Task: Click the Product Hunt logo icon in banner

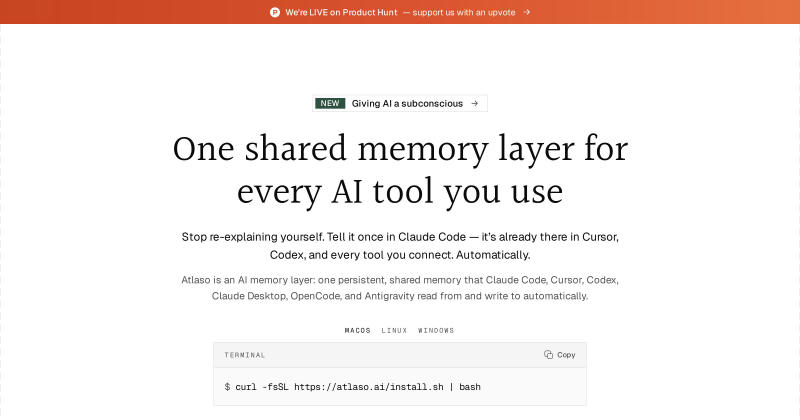Action: tap(274, 12)
